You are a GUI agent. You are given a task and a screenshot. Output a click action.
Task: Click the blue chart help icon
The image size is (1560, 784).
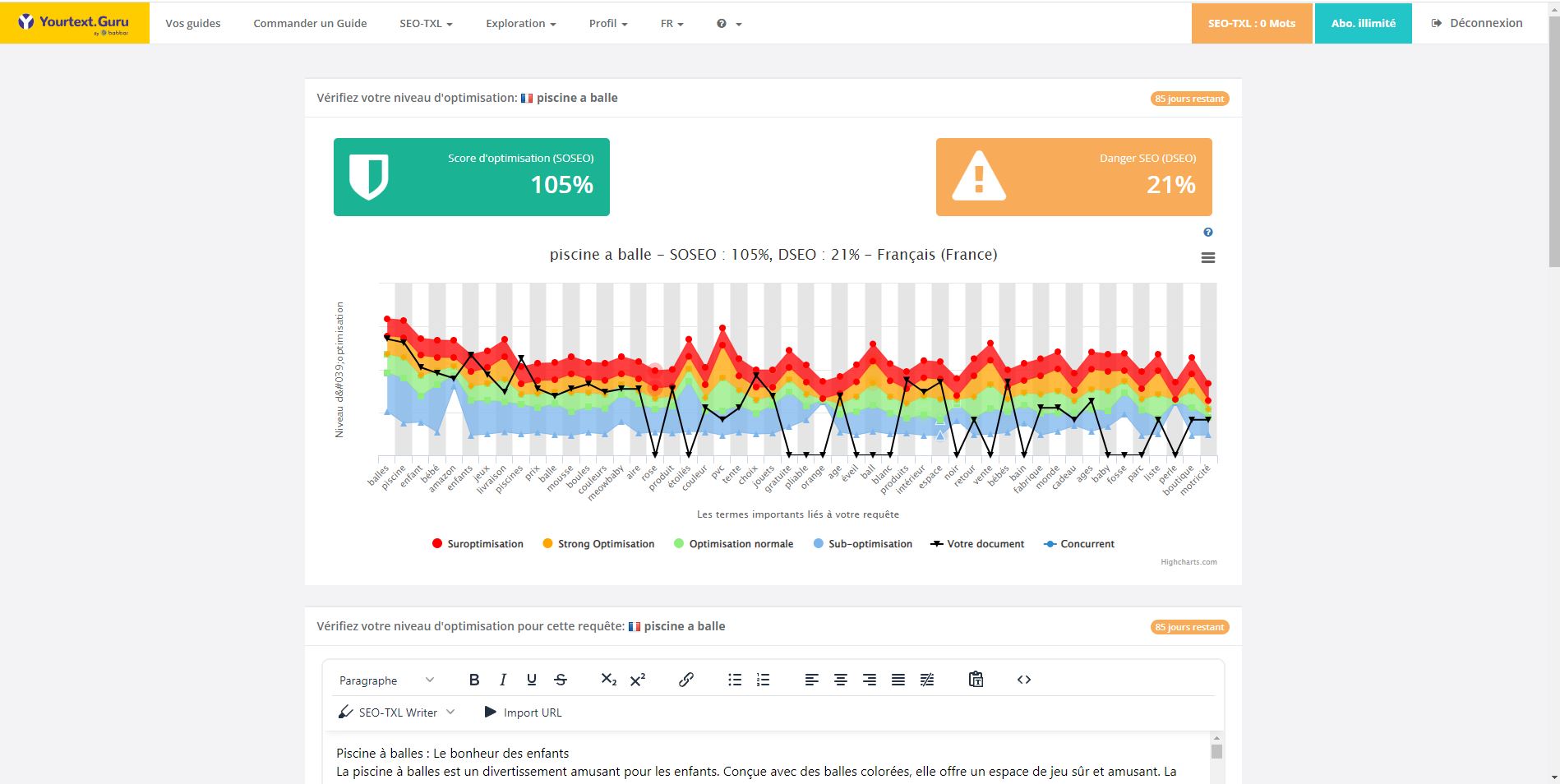coord(1208,233)
